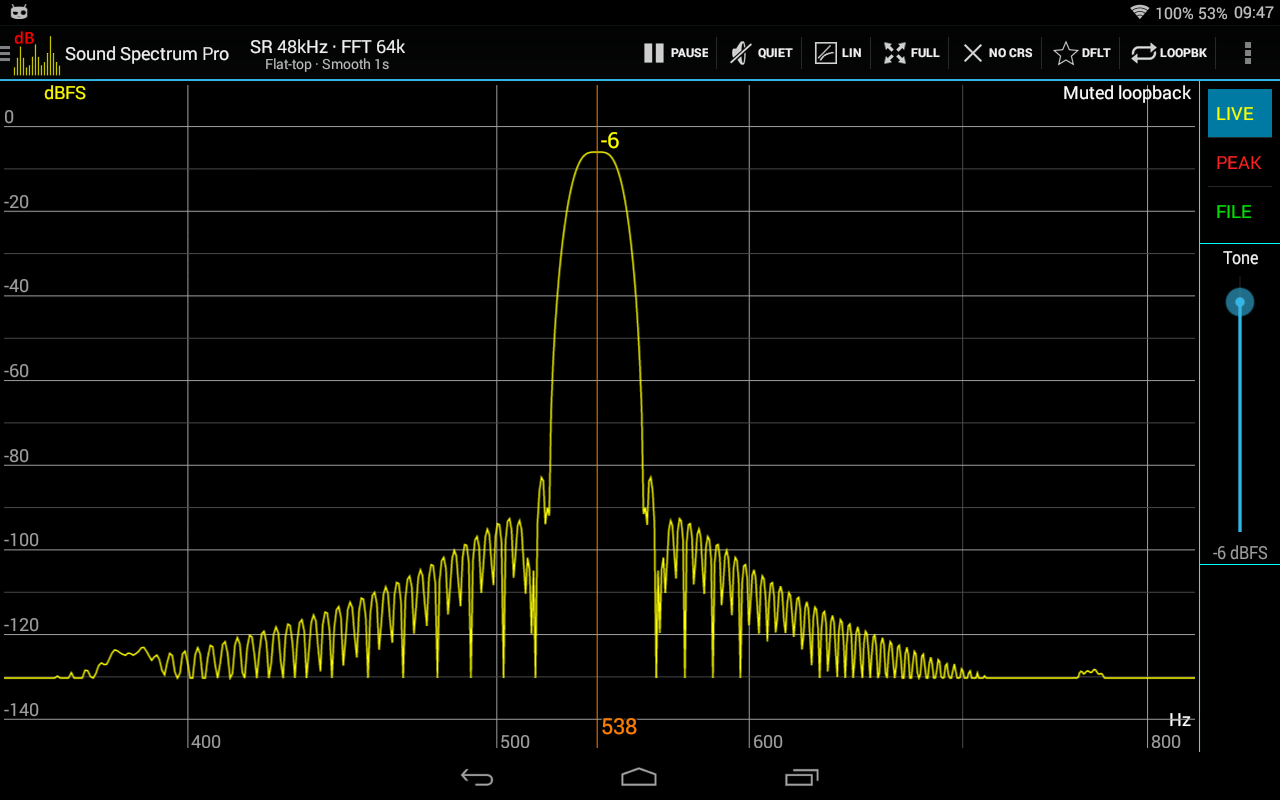The height and width of the screenshot is (800, 1280).
Task: Tap the 538 Hz cursor frequency marker
Action: pyautogui.click(x=619, y=727)
